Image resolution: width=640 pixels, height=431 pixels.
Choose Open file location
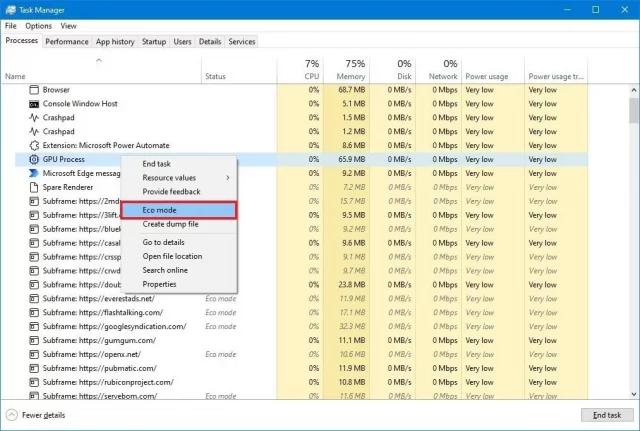pyautogui.click(x=179, y=256)
